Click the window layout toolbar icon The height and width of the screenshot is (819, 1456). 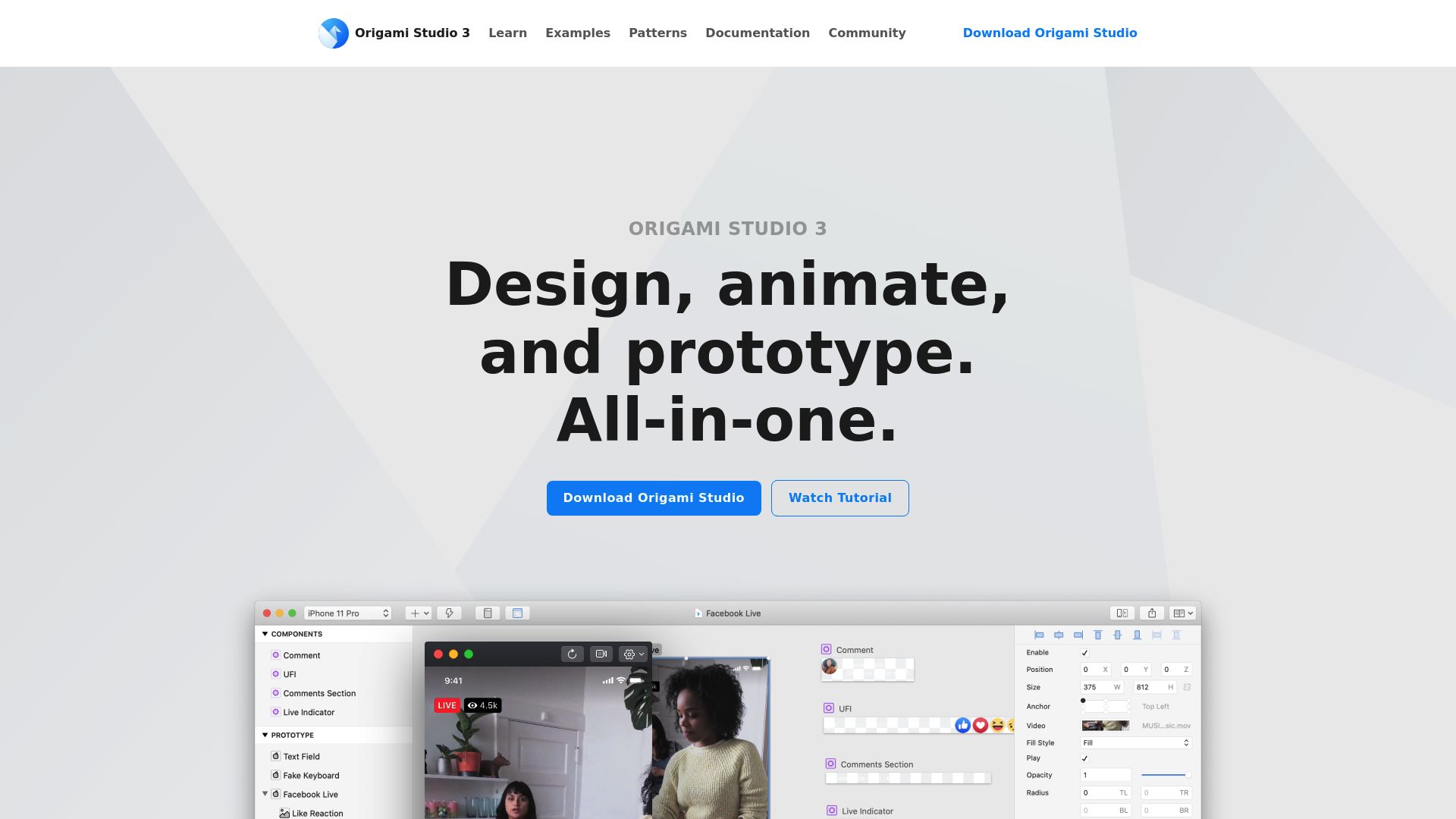tap(517, 613)
